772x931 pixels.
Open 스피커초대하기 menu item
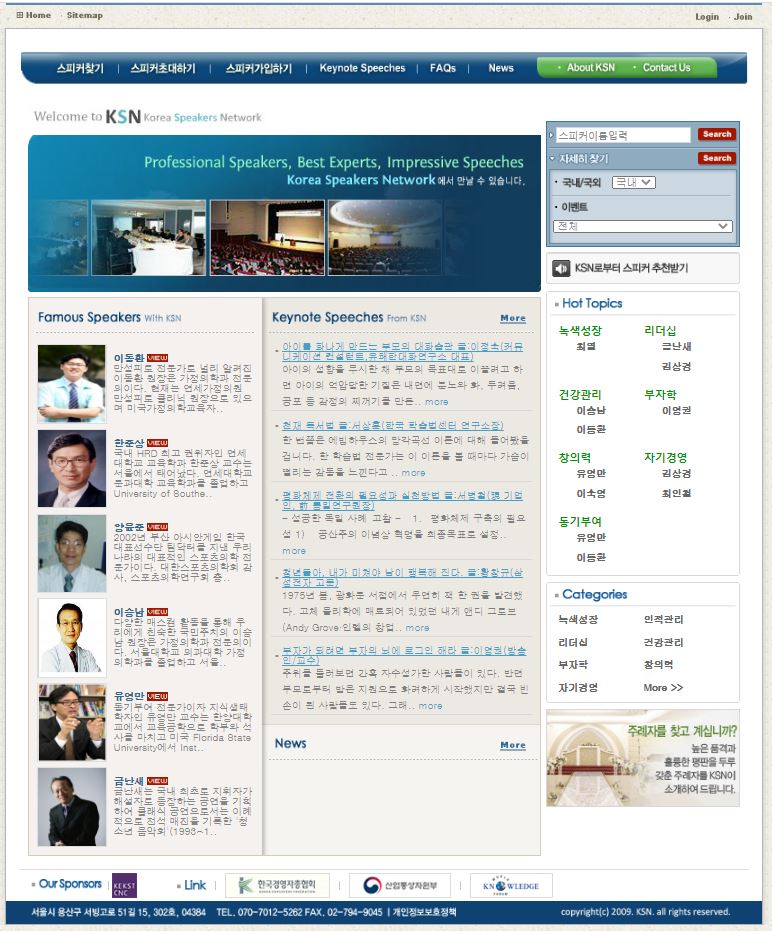tap(163, 68)
